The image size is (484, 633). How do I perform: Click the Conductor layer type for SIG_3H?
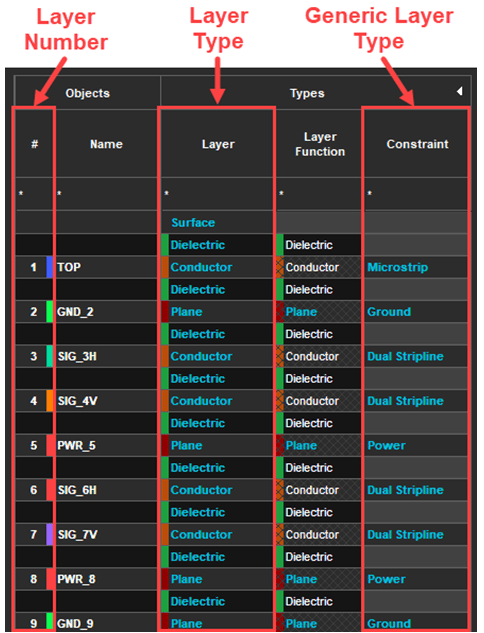coord(218,356)
